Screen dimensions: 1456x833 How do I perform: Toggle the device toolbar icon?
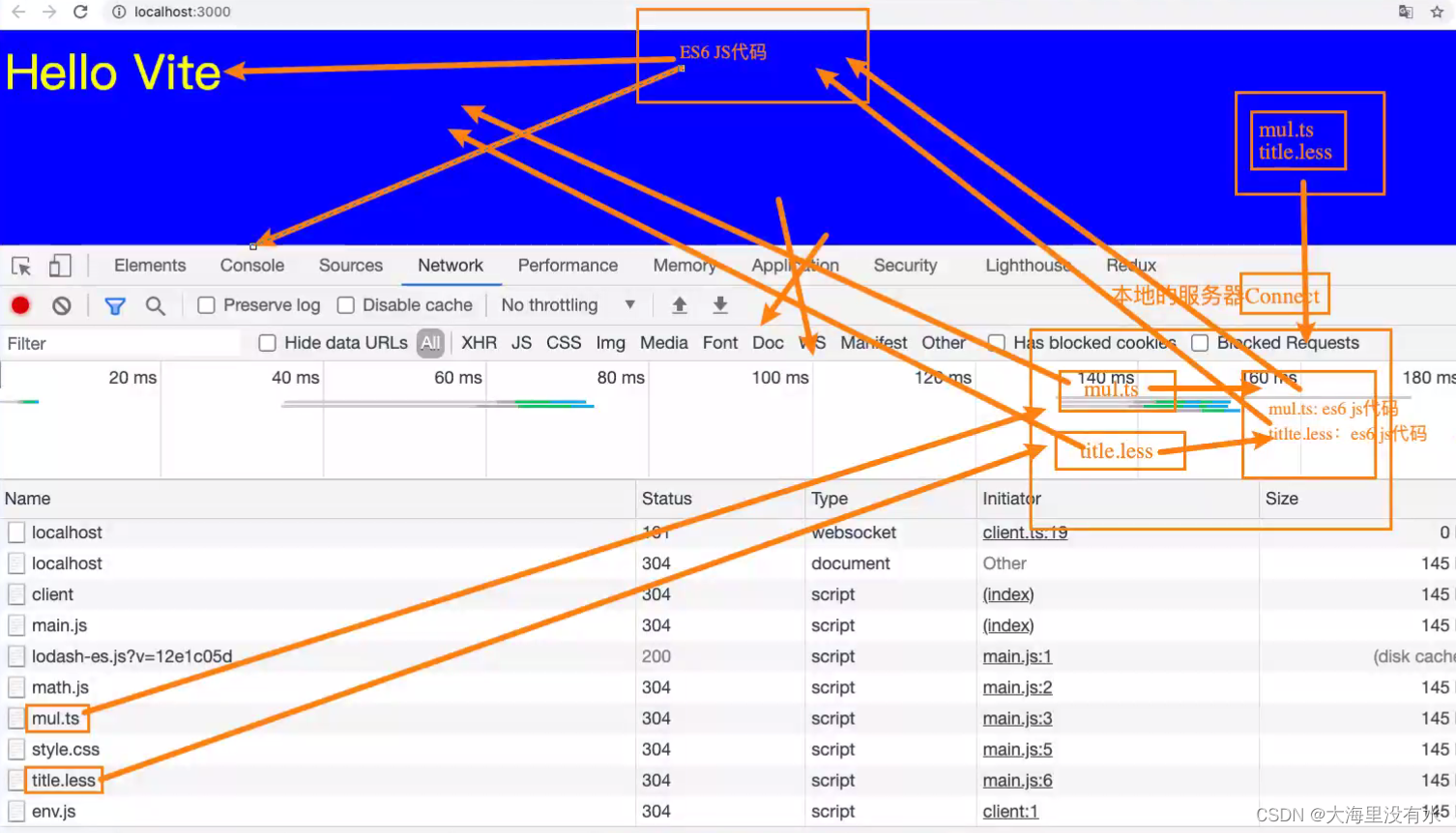point(60,266)
